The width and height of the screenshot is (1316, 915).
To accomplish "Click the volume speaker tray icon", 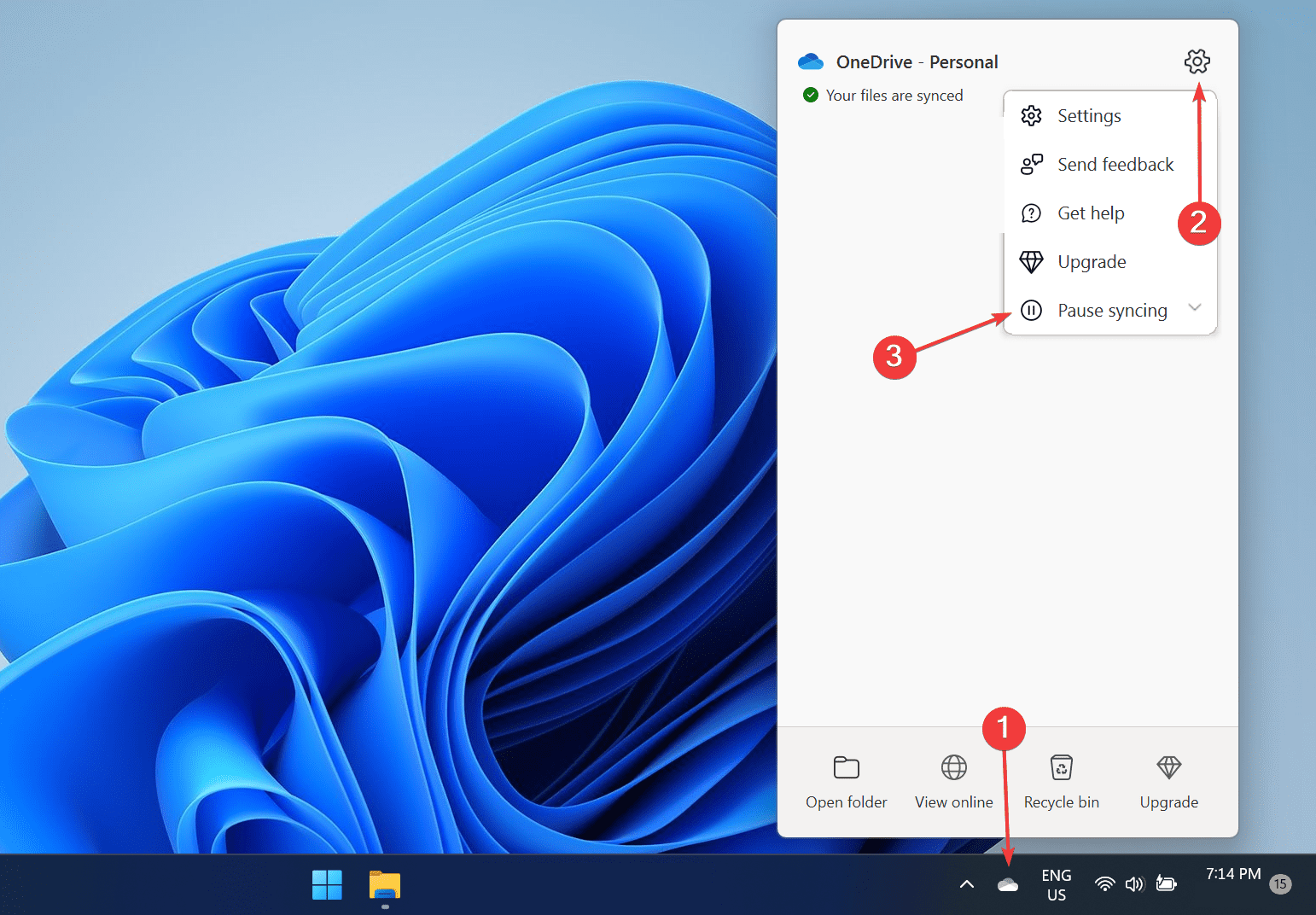I will pyautogui.click(x=1134, y=884).
